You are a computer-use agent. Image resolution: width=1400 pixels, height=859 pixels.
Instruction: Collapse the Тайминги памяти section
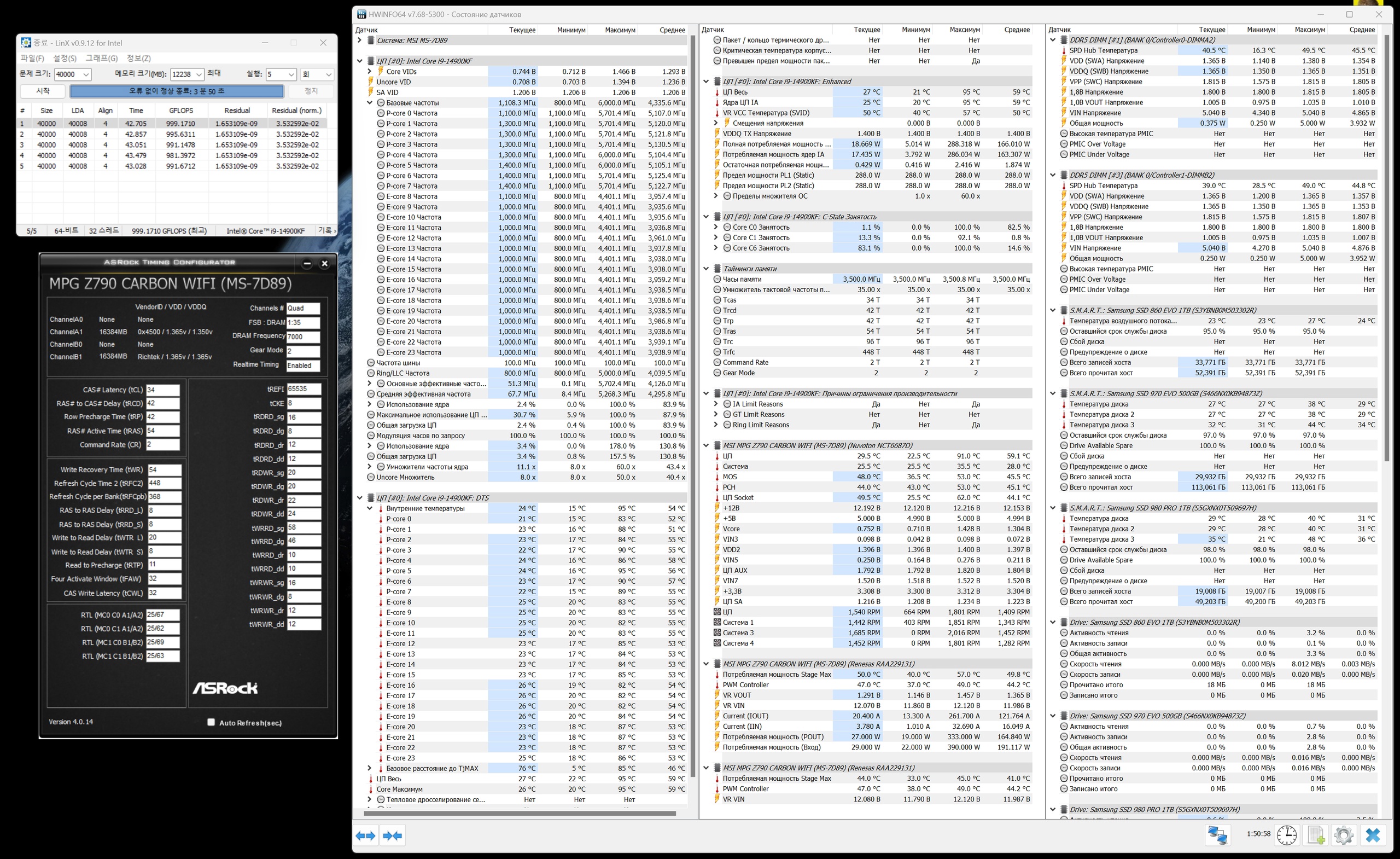[706, 269]
